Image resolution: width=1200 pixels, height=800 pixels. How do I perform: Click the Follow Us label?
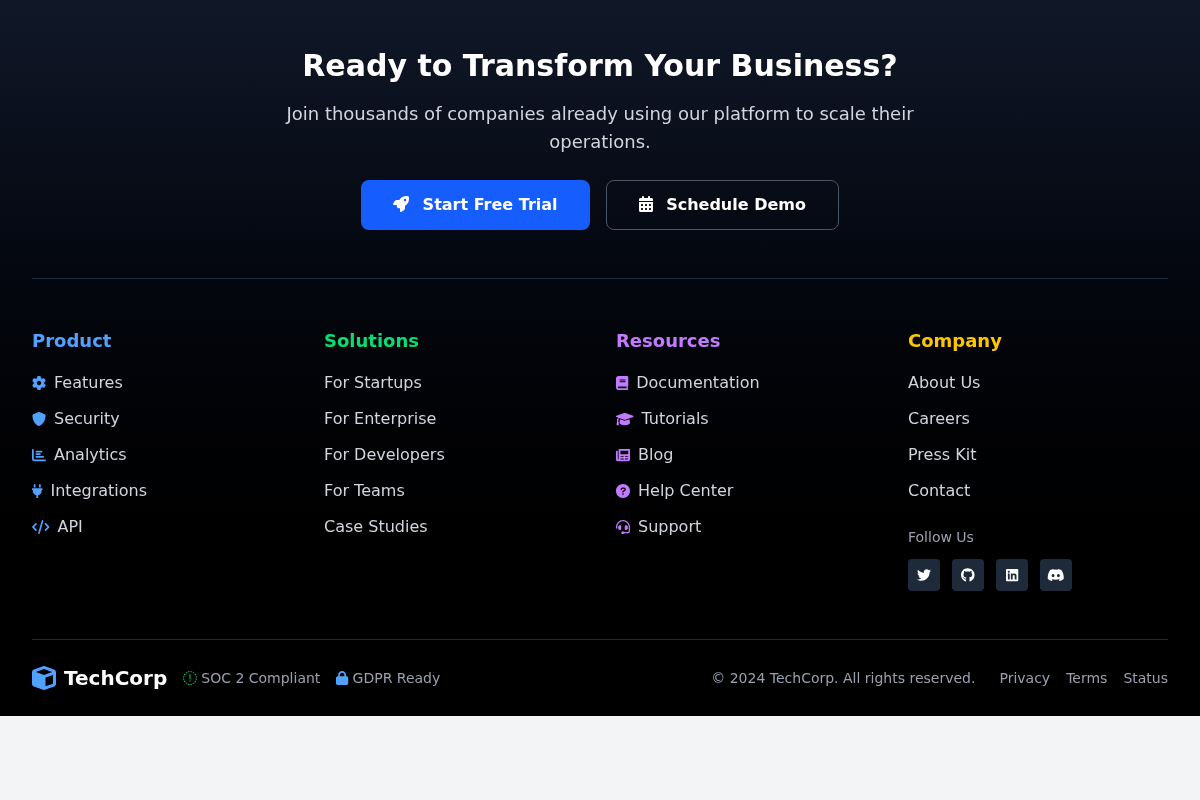click(x=941, y=537)
